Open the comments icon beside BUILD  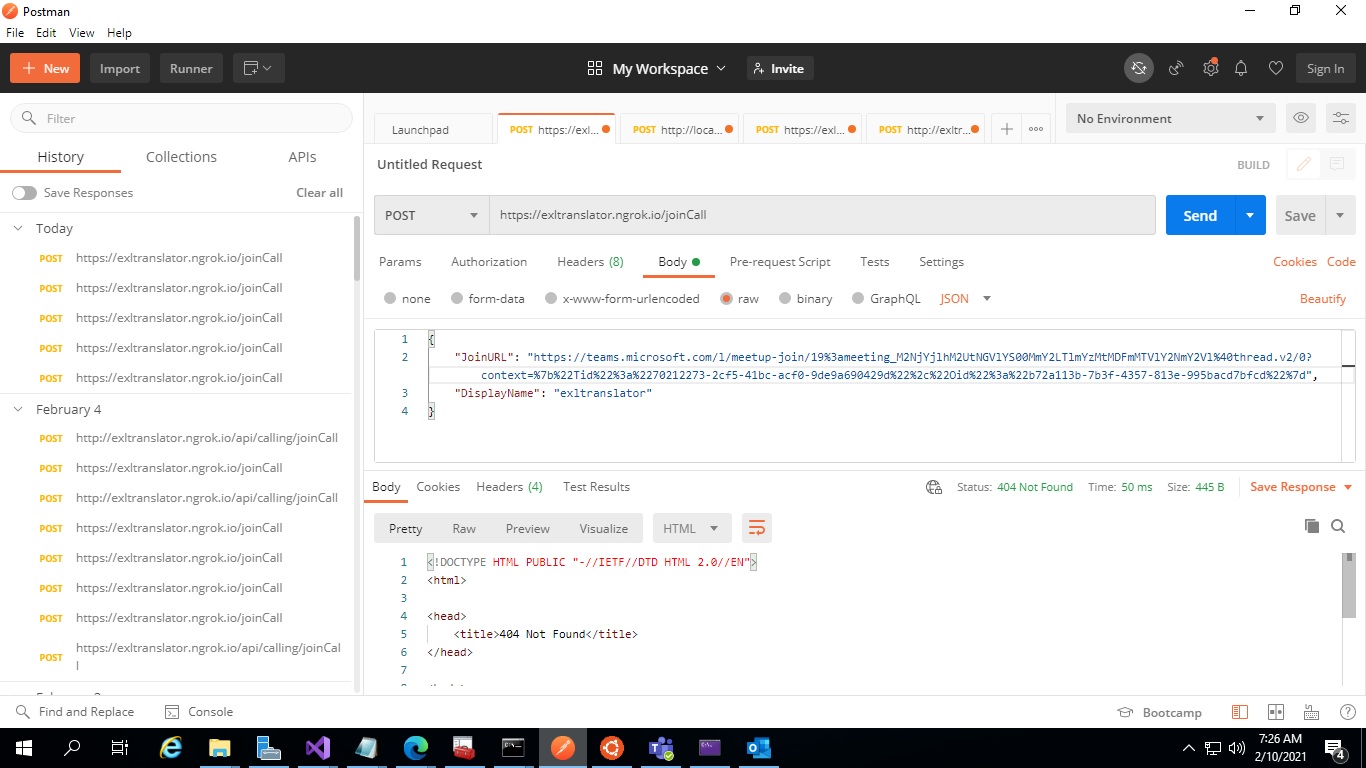click(1336, 165)
